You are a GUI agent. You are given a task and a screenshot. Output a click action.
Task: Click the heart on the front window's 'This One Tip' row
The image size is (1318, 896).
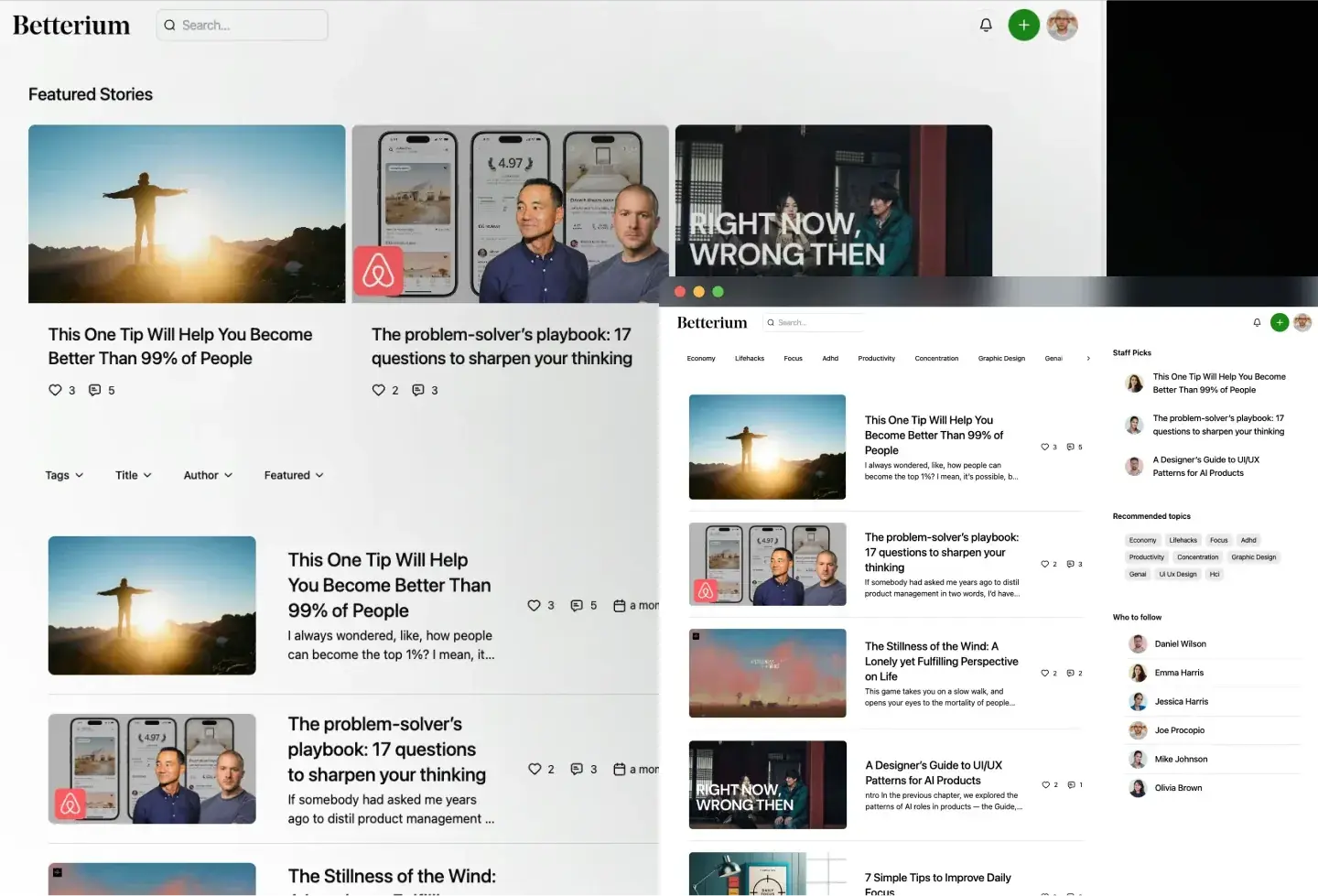[x=1045, y=447]
